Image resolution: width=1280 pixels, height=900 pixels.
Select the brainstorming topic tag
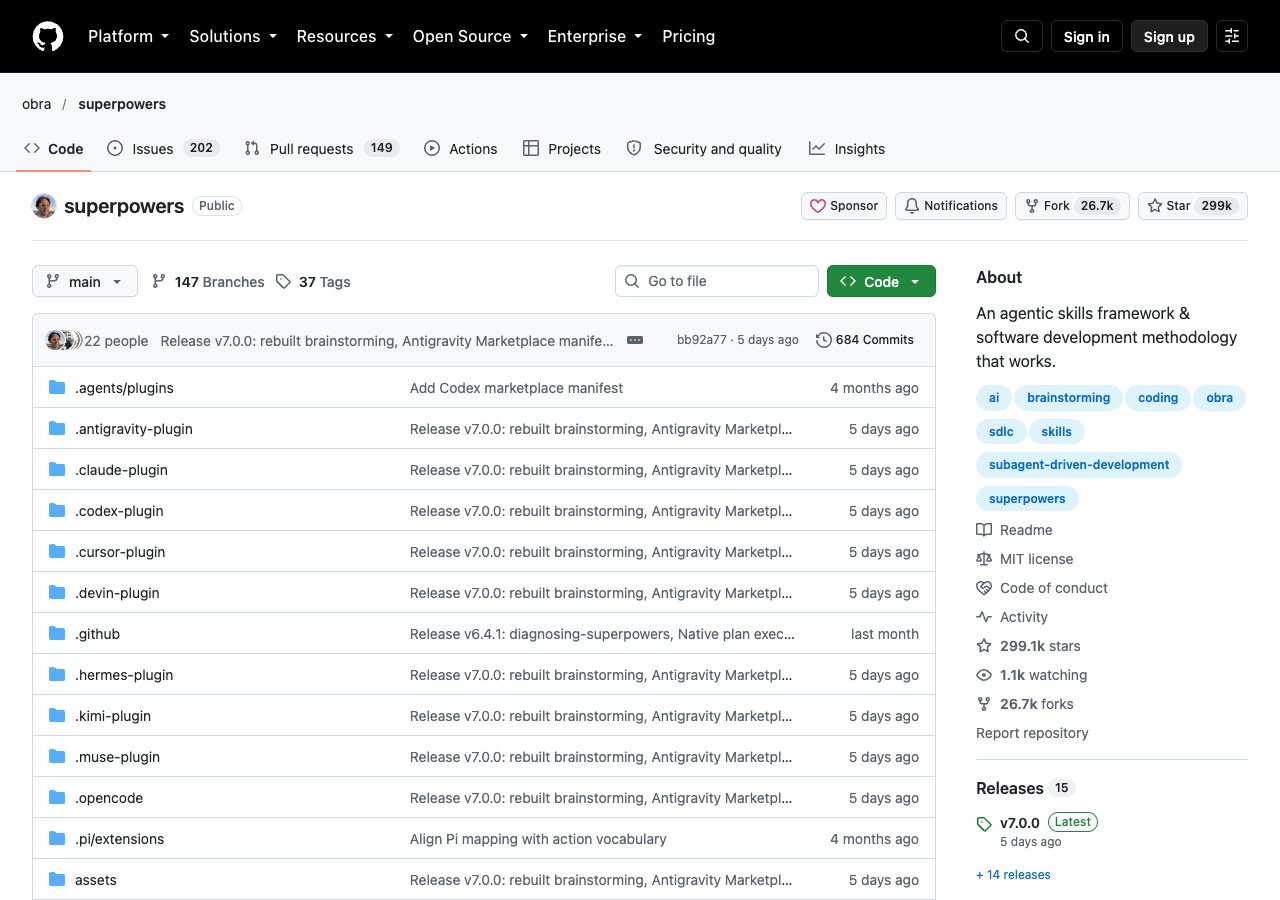click(x=1068, y=398)
